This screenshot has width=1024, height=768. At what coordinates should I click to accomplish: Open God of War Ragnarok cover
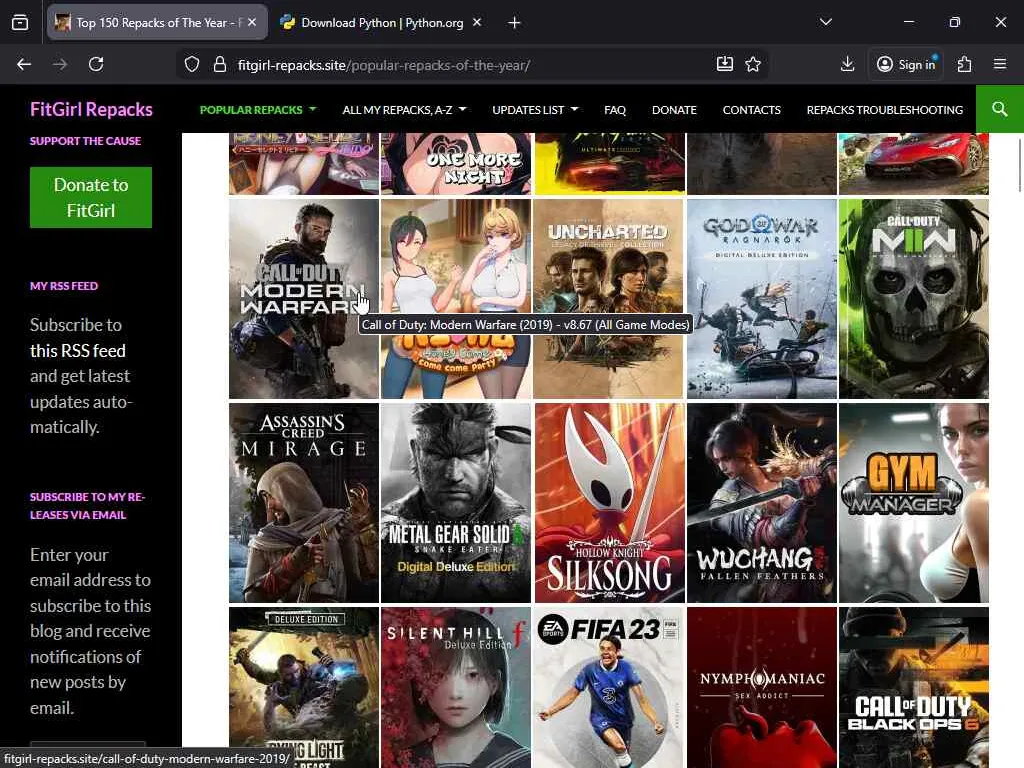click(761, 299)
